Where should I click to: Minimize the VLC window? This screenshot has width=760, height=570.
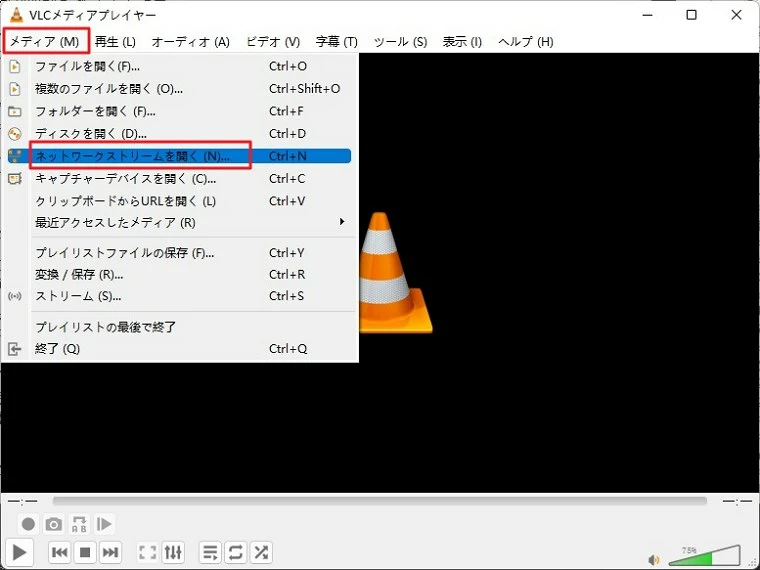(648, 15)
